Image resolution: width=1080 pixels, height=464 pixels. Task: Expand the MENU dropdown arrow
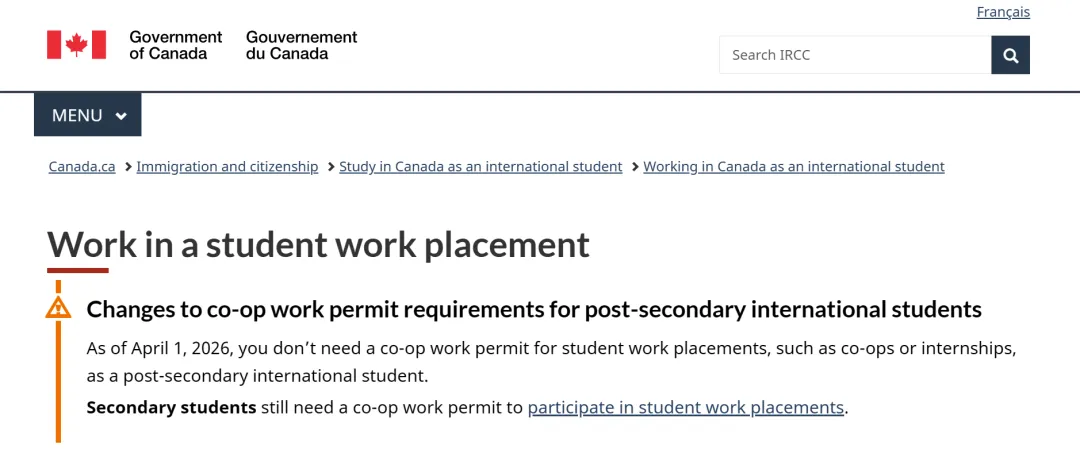click(x=121, y=116)
